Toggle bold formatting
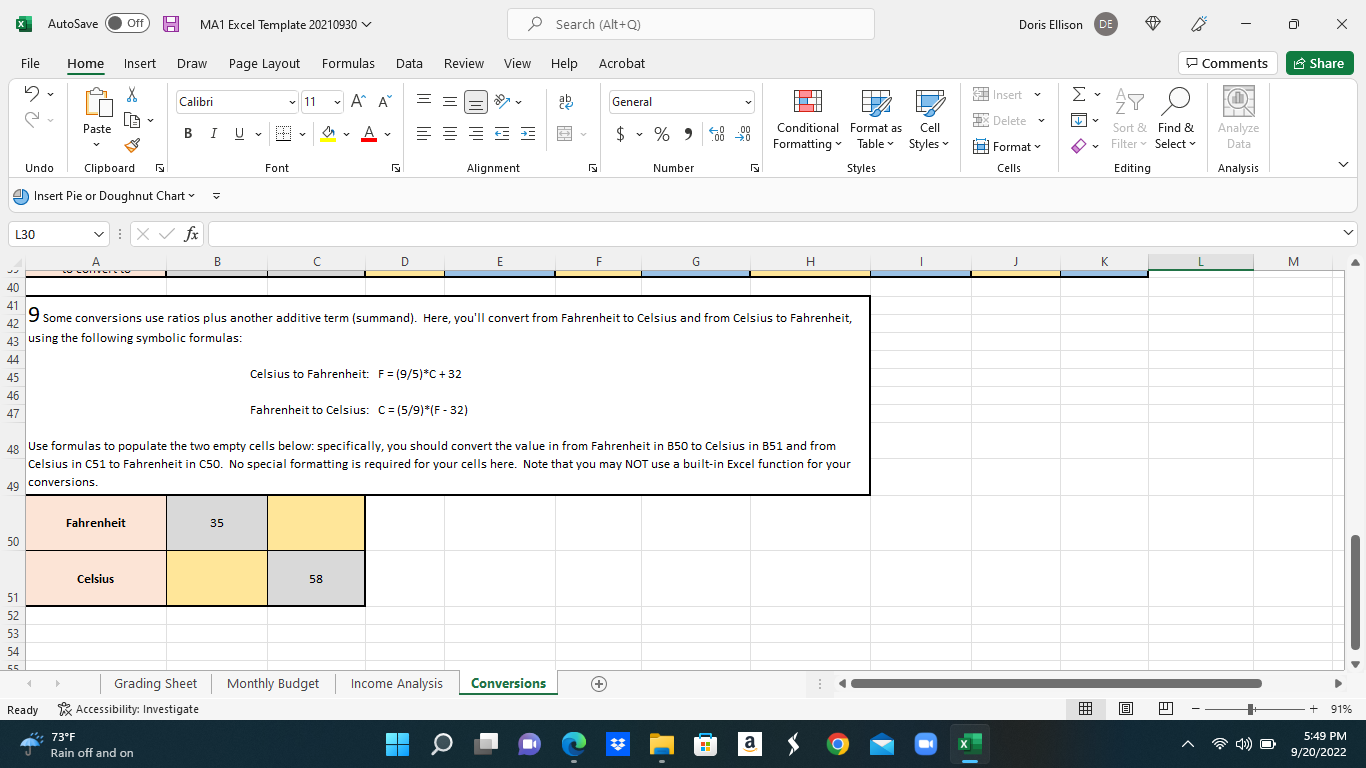Image resolution: width=1366 pixels, height=768 pixels. [x=188, y=132]
